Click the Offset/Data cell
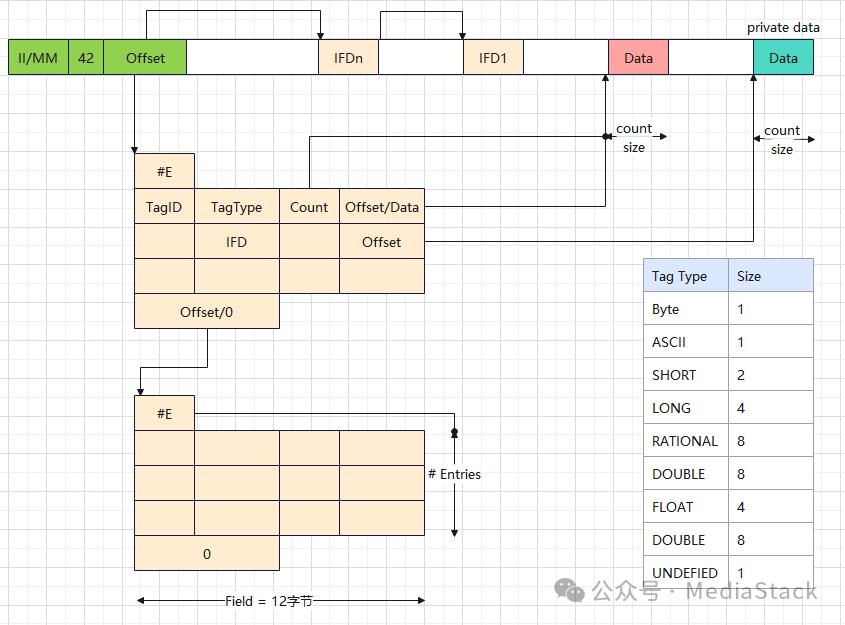Screen dimensions: 845x625 click(382, 206)
